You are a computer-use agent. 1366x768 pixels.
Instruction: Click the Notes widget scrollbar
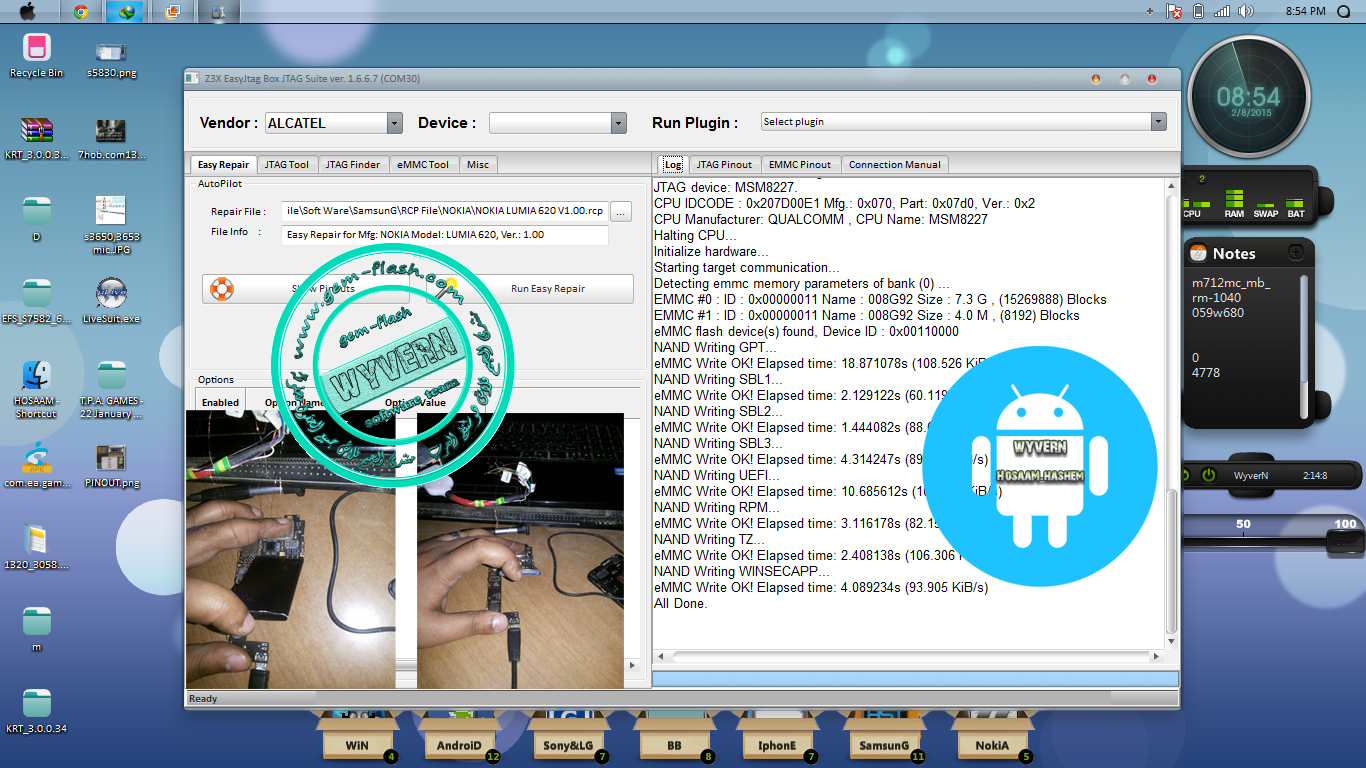tap(1303, 346)
